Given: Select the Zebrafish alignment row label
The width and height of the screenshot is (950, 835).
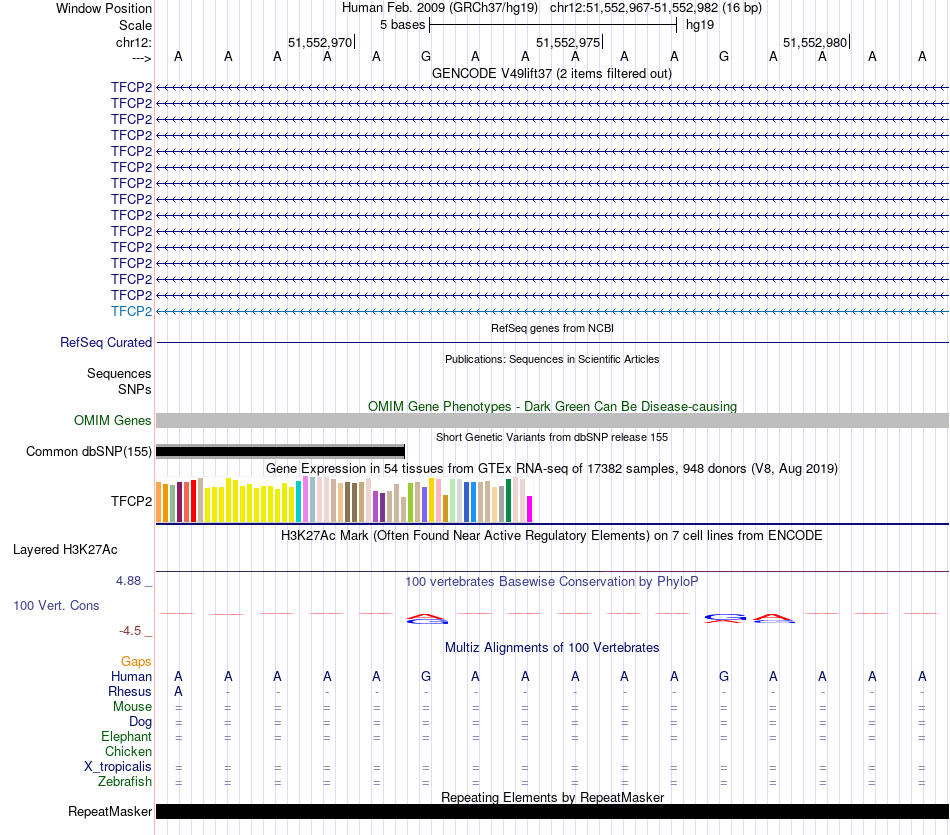Looking at the screenshot, I should (125, 782).
